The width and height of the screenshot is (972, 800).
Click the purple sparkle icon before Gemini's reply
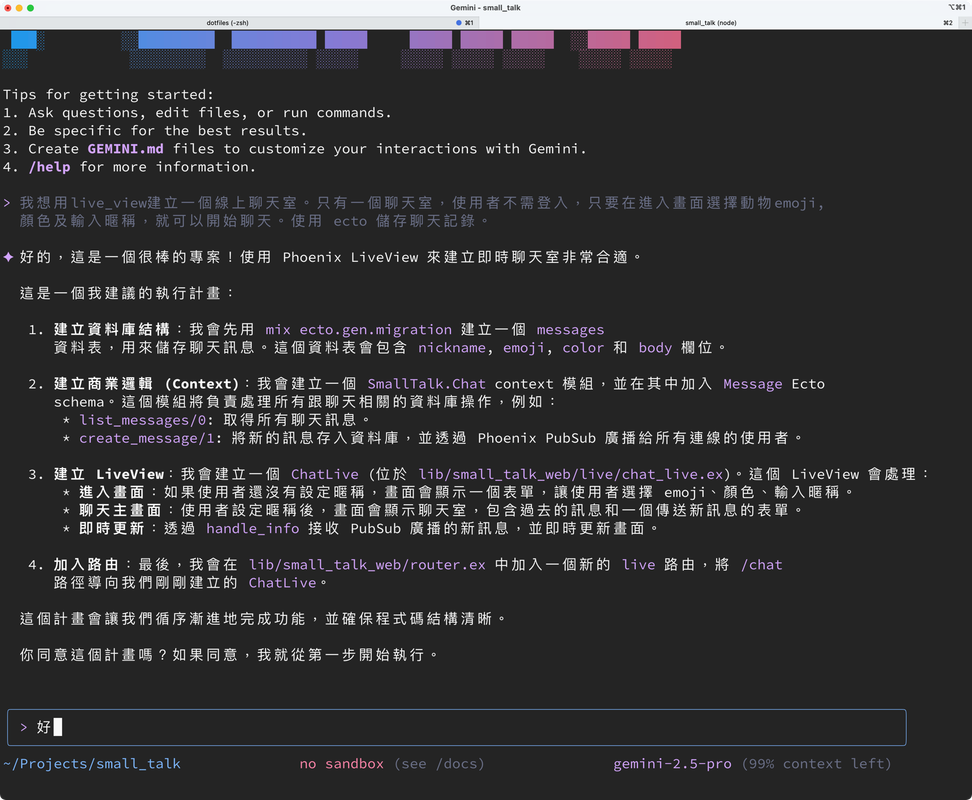pos(8,257)
